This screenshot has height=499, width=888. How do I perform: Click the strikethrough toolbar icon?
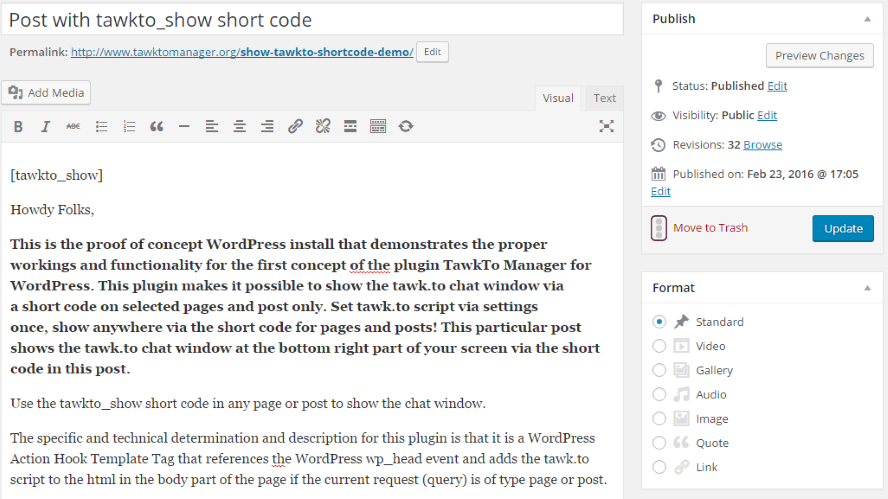point(73,126)
